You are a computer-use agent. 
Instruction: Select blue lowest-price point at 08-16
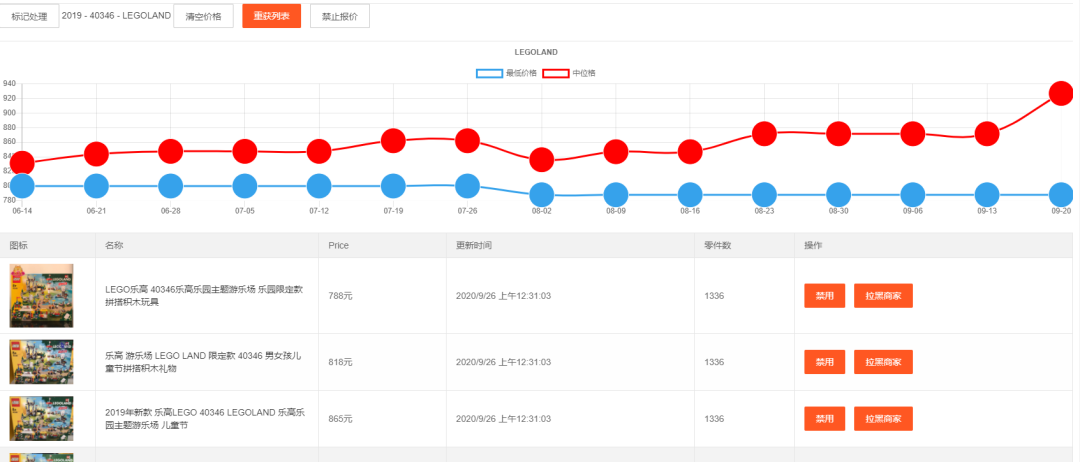coord(690,195)
